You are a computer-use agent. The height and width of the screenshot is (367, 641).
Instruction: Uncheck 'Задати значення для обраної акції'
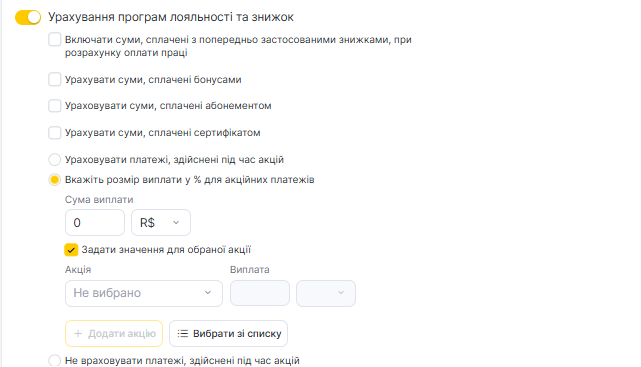point(71,250)
